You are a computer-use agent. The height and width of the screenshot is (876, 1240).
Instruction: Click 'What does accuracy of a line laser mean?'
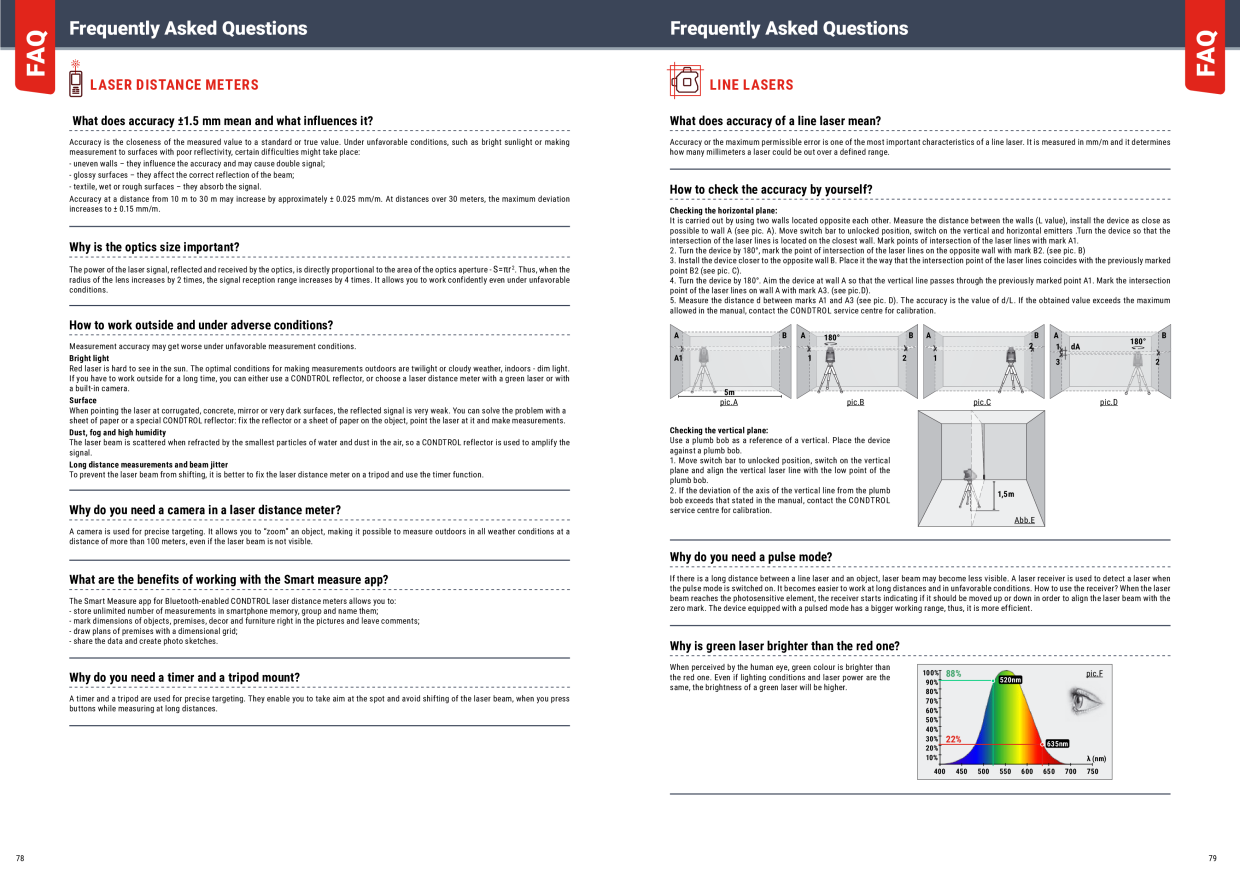pyautogui.click(x=775, y=121)
